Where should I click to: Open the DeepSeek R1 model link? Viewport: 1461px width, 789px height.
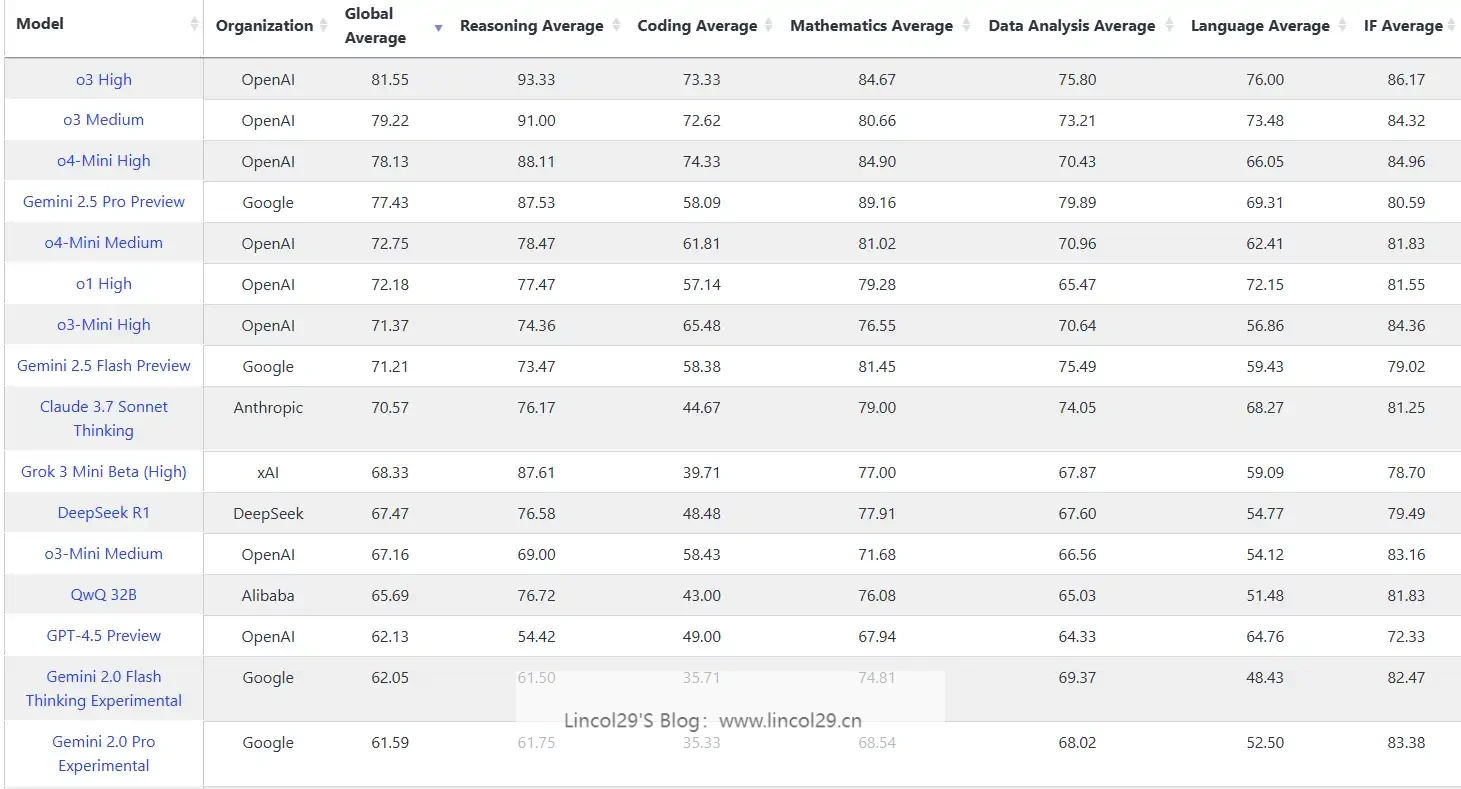pos(104,513)
